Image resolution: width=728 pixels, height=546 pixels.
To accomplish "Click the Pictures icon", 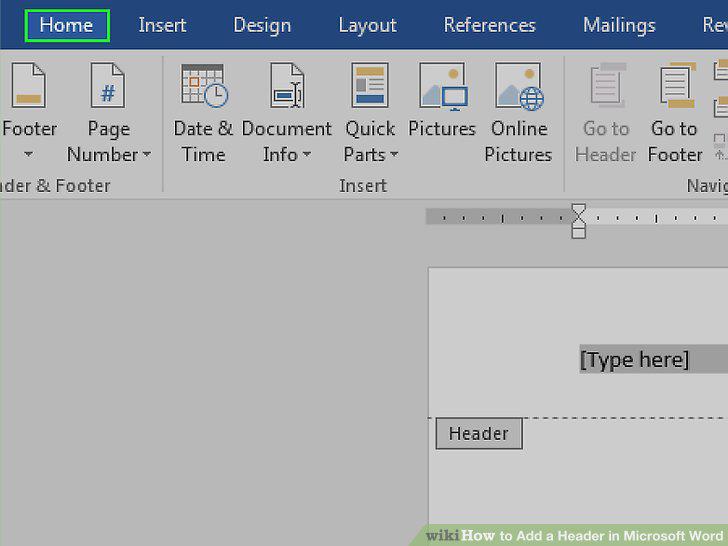I will (443, 86).
